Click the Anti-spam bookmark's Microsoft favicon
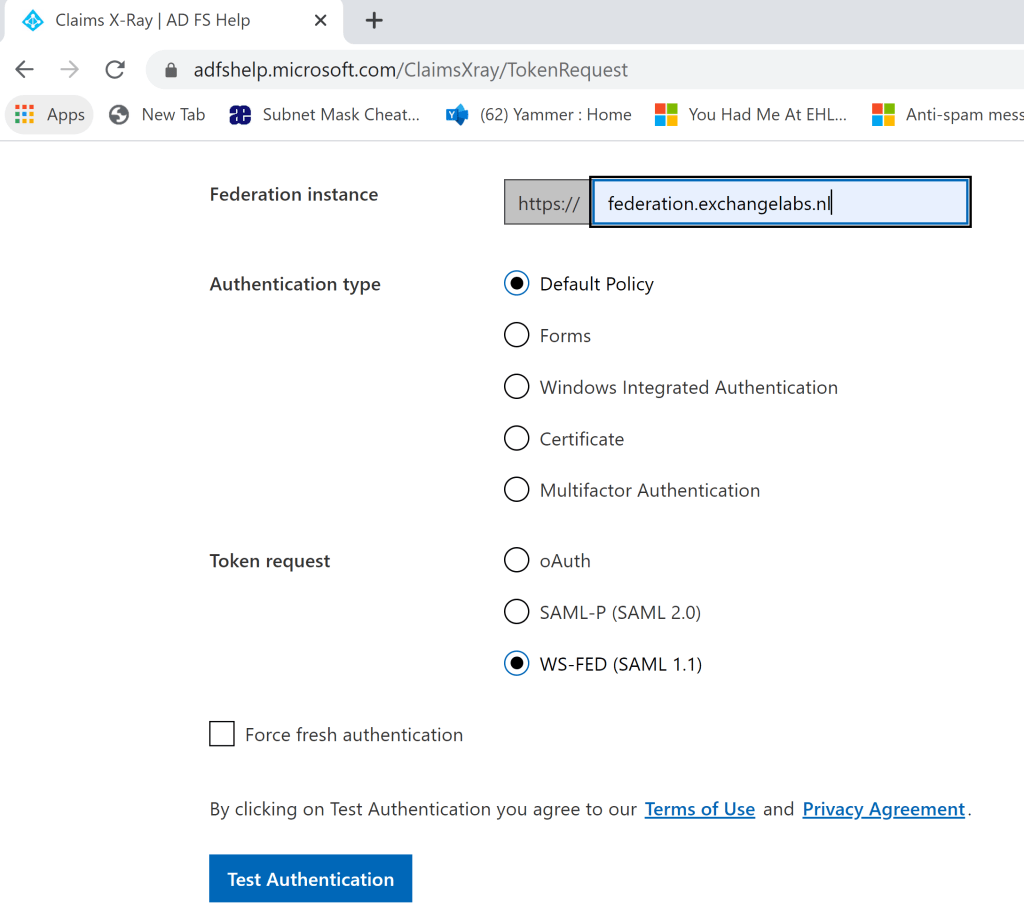 (x=884, y=114)
